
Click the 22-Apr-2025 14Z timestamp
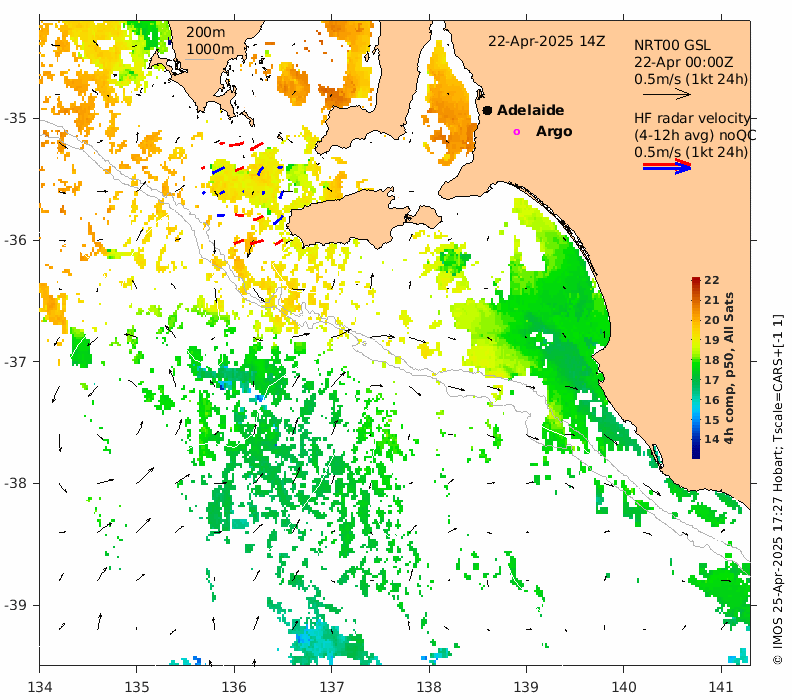(546, 41)
